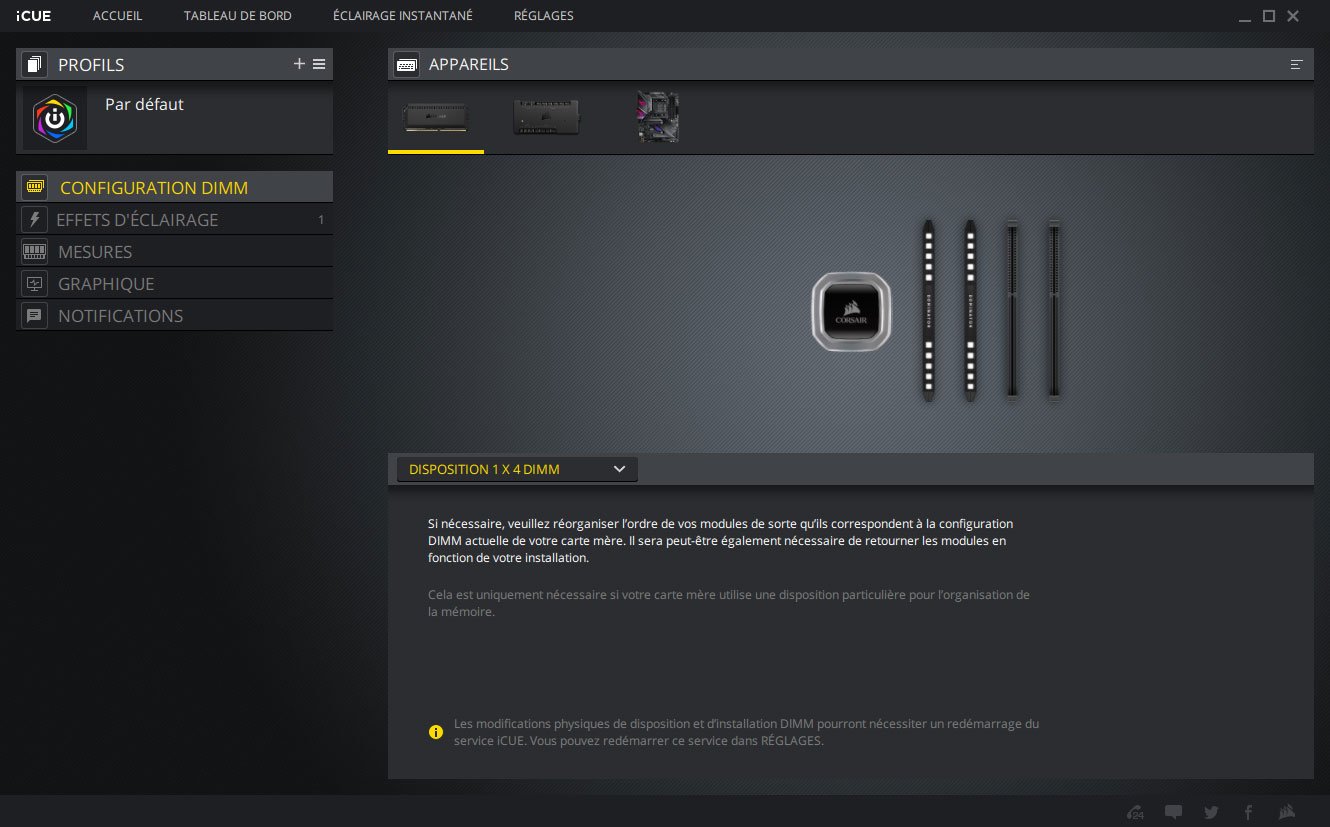Screen dimensions: 1330x827
Task: Open the profiles list menu icon
Action: point(319,64)
